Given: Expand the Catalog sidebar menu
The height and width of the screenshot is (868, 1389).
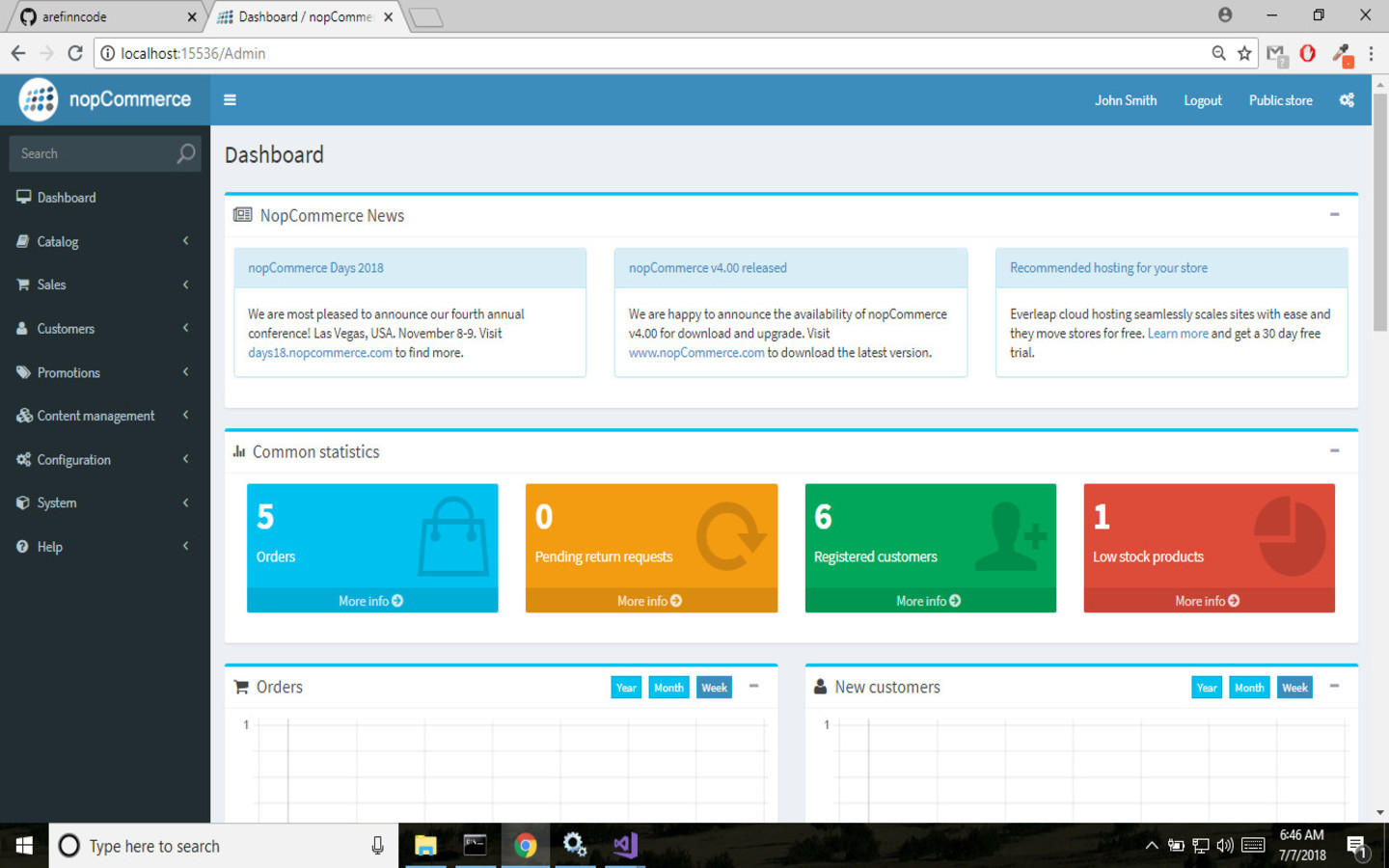Looking at the screenshot, I should pos(104,241).
